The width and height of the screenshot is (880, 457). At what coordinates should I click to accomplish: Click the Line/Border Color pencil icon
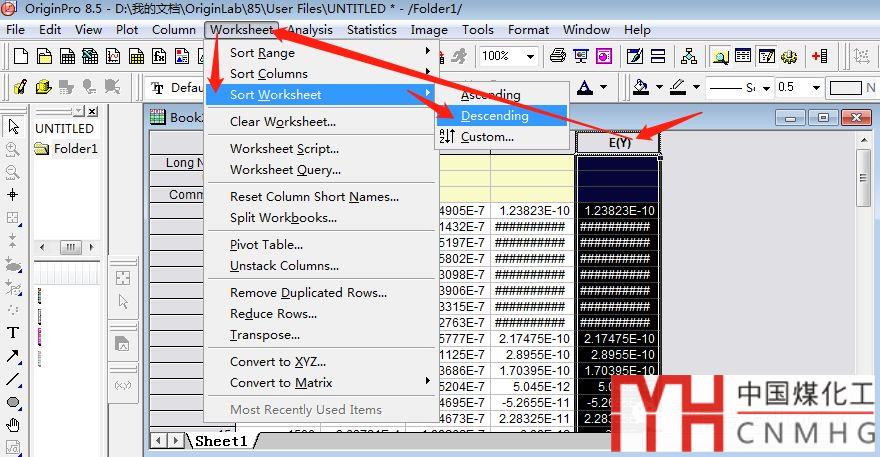(678, 87)
